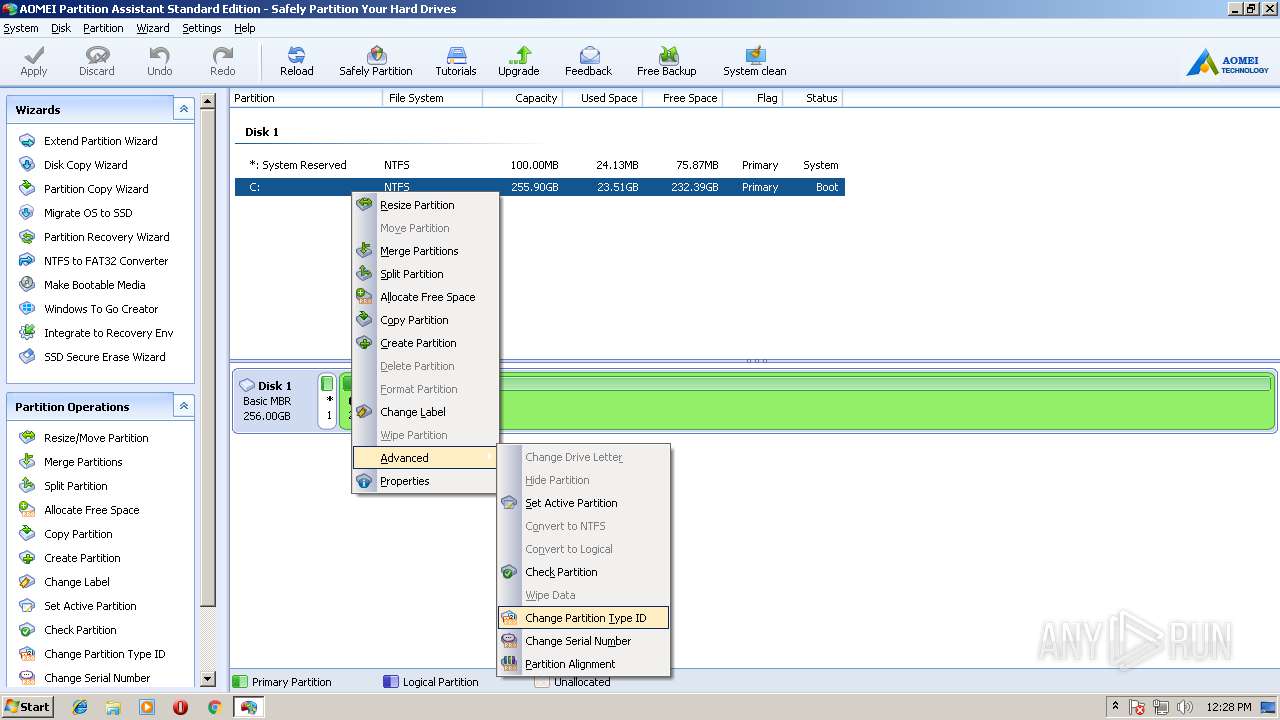This screenshot has height=720, width=1280.
Task: Sort by the Capacity column header
Action: [x=522, y=98]
